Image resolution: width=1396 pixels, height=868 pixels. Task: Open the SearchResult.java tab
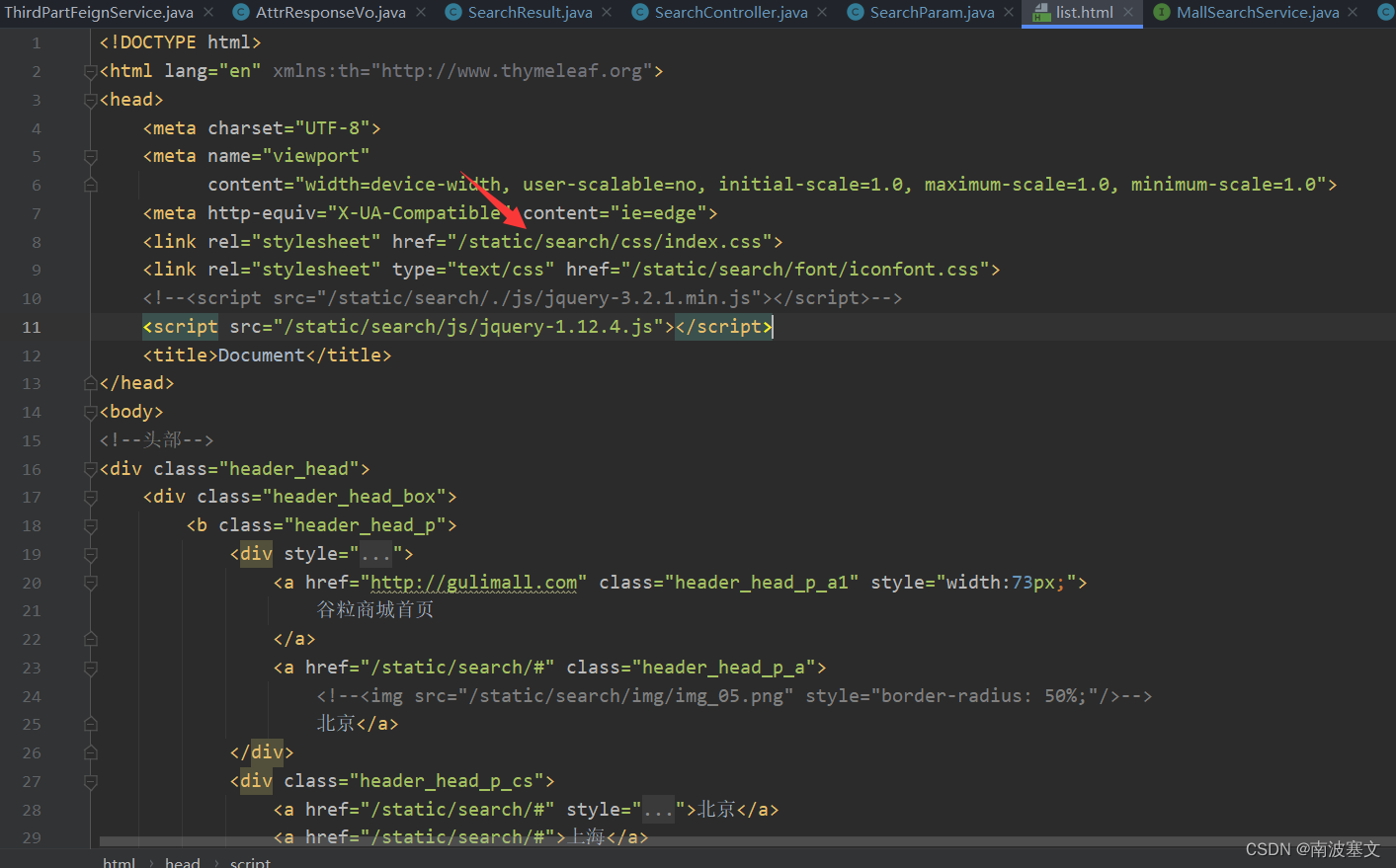[531, 13]
